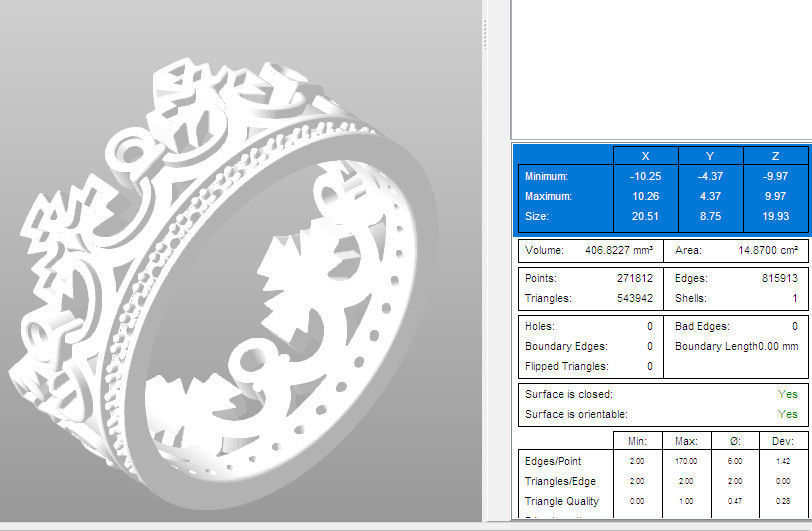Select area value 14.8700 cm²
This screenshot has width=812, height=531.
(768, 250)
